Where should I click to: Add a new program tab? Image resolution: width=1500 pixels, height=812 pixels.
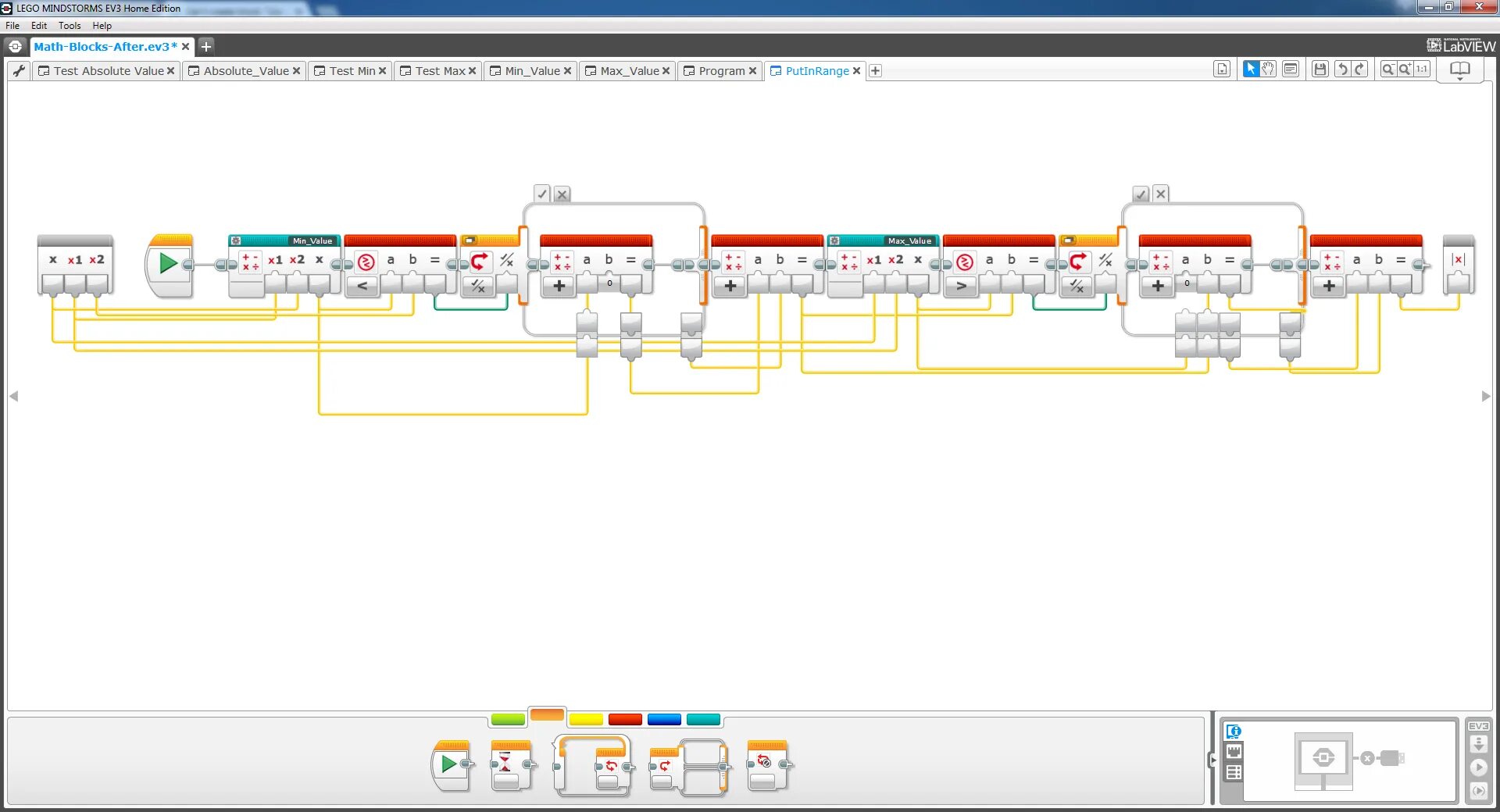[x=876, y=71]
